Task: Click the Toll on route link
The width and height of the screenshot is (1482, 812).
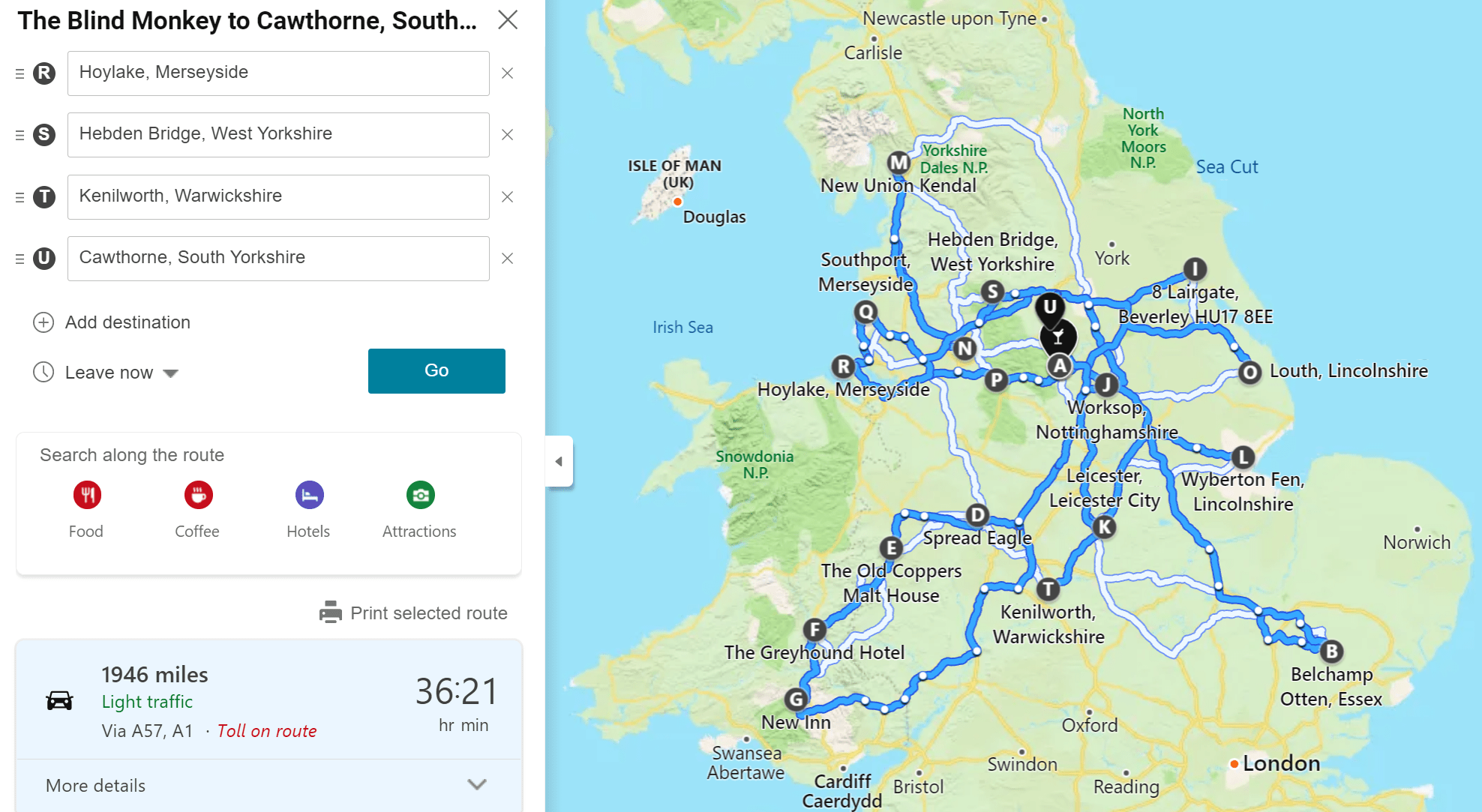Action: click(267, 731)
